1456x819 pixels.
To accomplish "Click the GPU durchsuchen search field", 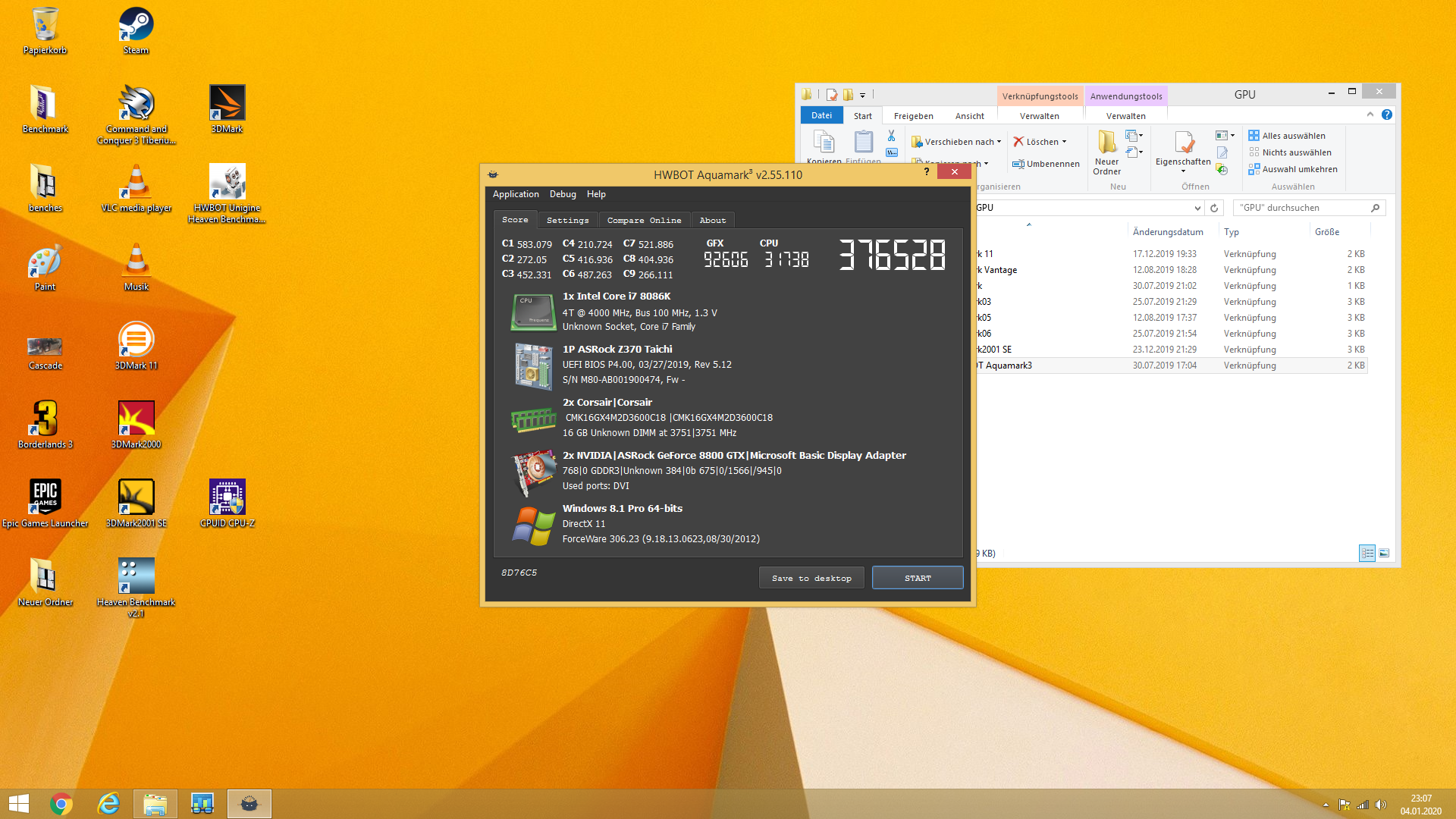I will (x=1310, y=208).
